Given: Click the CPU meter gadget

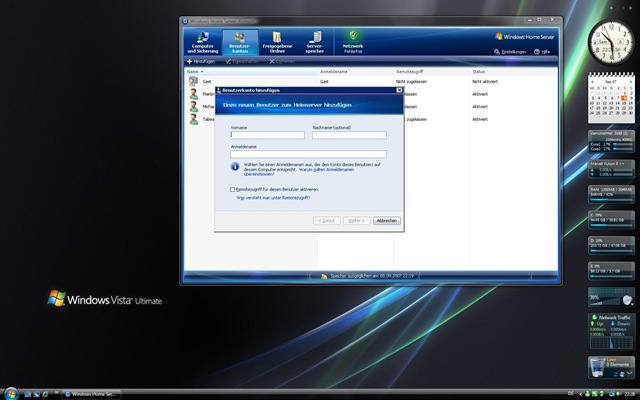Looking at the screenshot, I should (x=611, y=141).
